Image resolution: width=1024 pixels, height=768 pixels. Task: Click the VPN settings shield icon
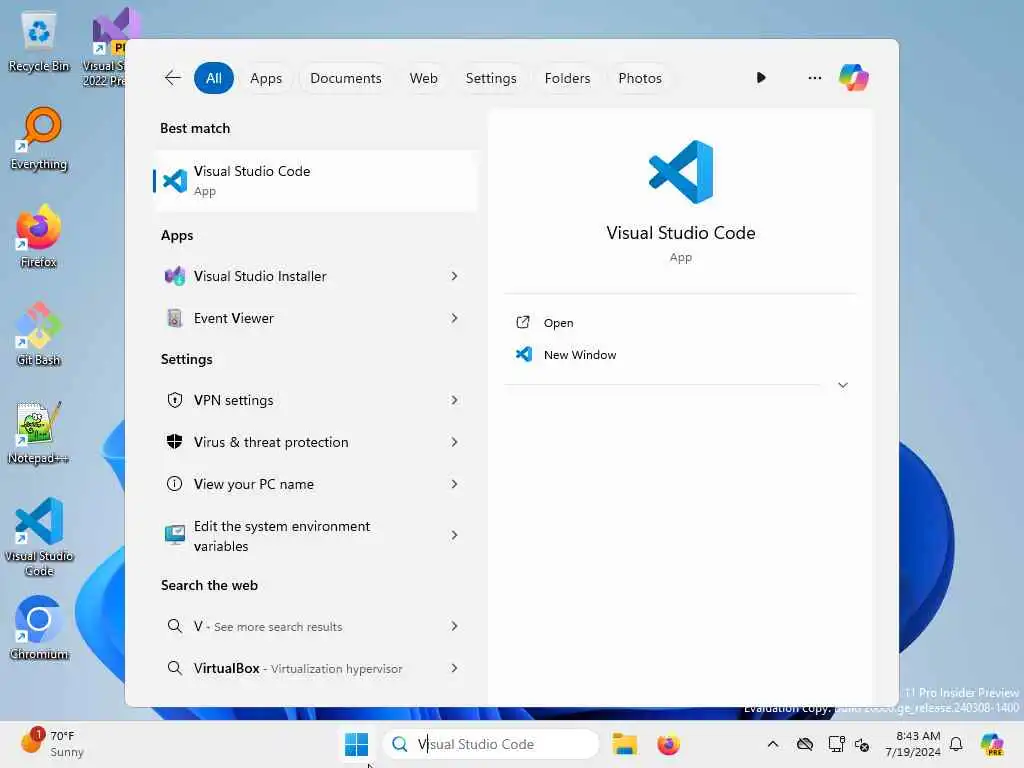click(174, 400)
